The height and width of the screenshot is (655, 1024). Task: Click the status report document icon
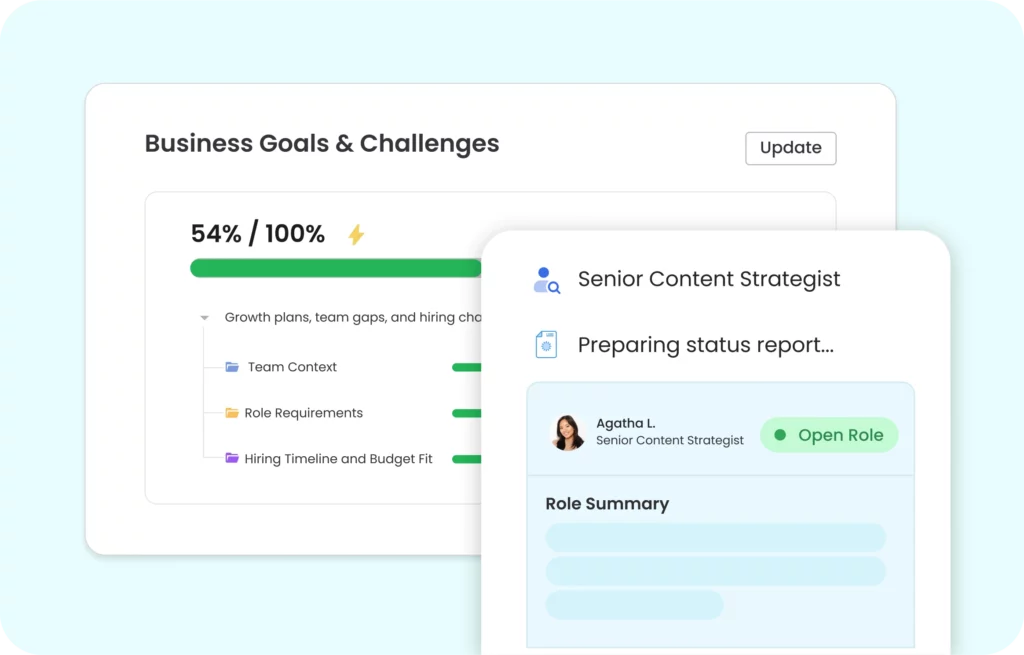[546, 345]
